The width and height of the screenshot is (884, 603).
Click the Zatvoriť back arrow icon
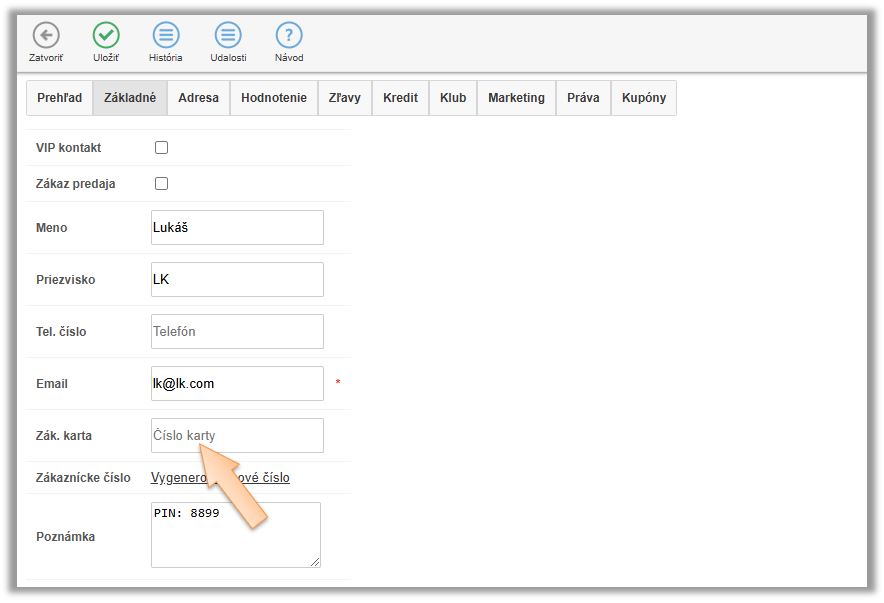click(46, 36)
